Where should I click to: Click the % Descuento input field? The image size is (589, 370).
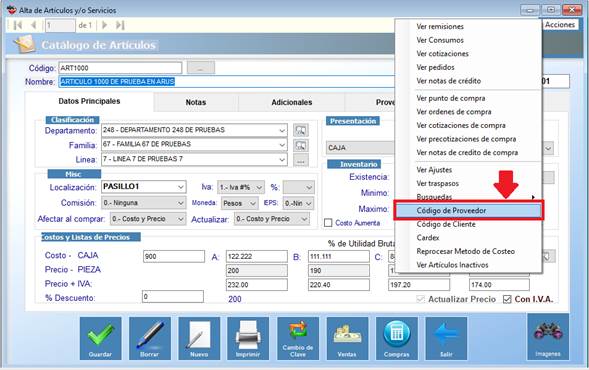tap(173, 297)
